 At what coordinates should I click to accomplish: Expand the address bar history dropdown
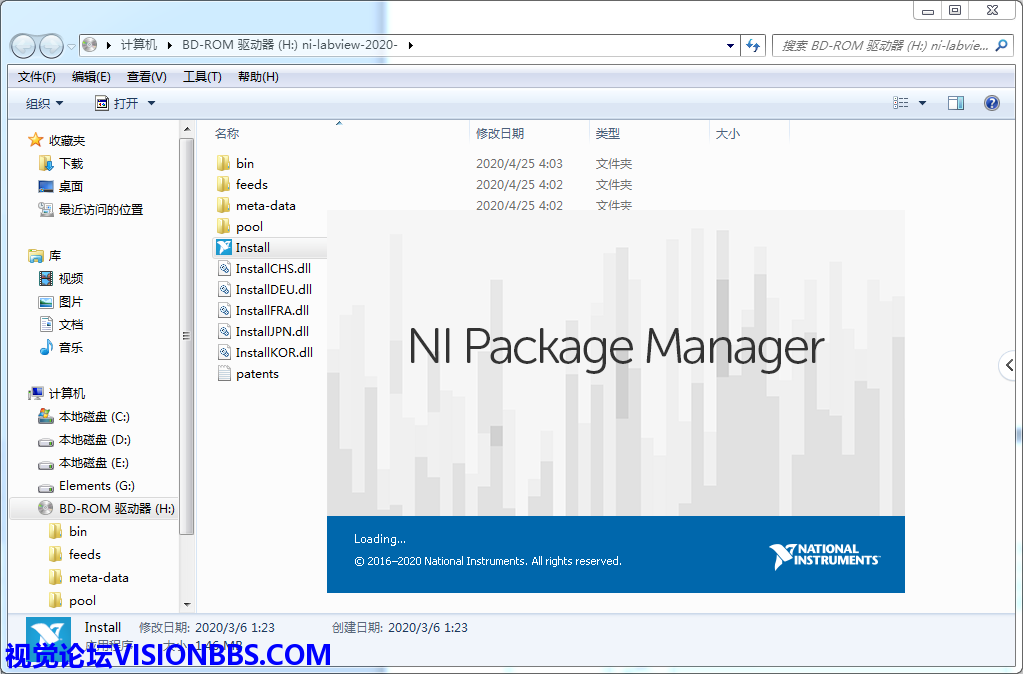point(730,45)
